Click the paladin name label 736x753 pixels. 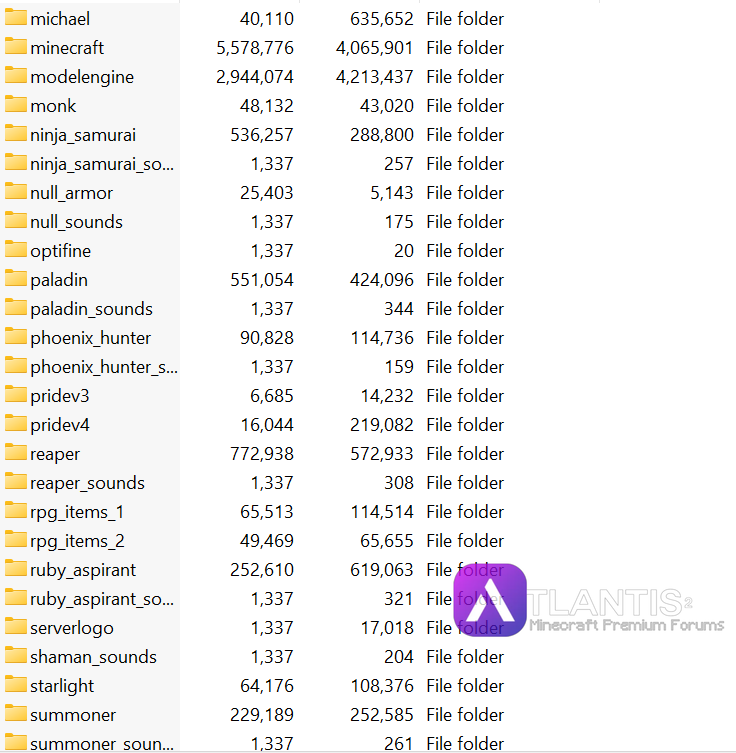click(x=59, y=280)
